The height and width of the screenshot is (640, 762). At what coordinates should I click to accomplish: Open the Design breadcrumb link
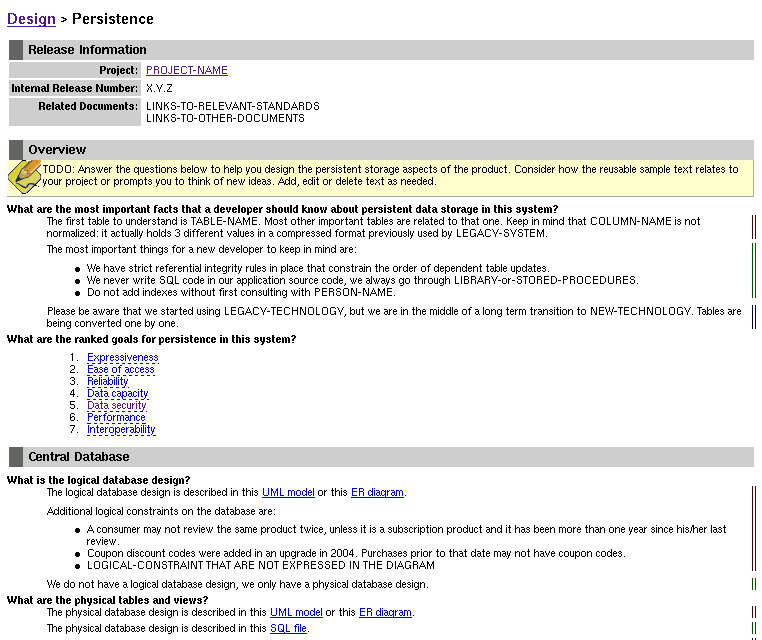click(x=31, y=19)
